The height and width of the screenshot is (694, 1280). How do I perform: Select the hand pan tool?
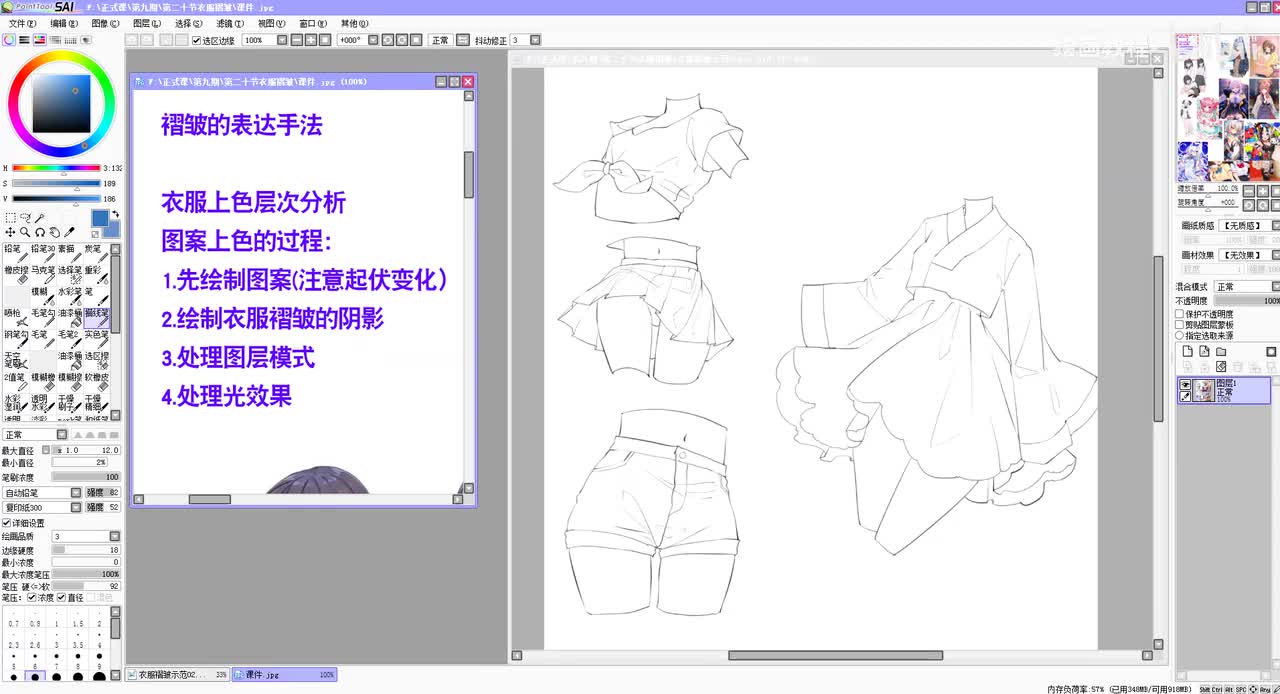coord(55,232)
